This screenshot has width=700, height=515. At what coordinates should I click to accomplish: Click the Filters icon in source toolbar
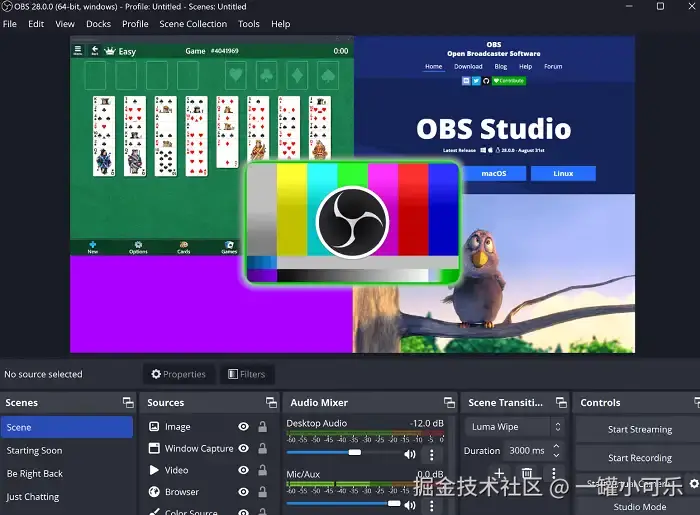coord(233,374)
